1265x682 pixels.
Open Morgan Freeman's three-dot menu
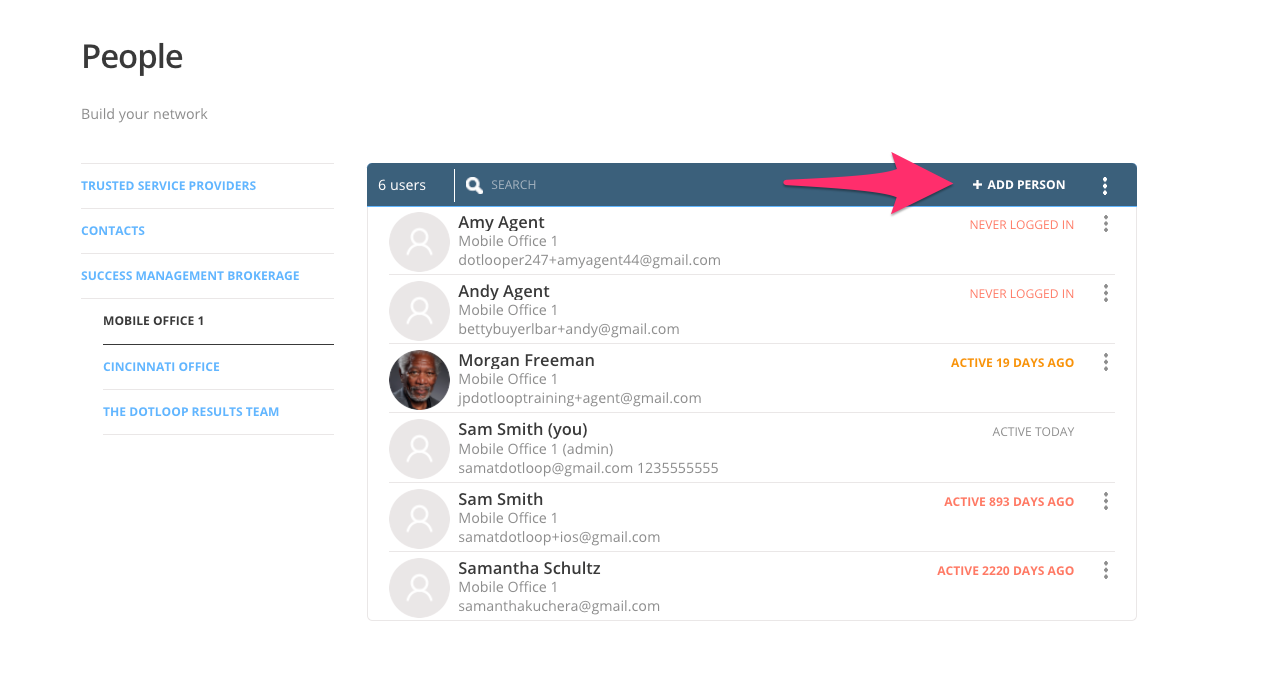pos(1105,362)
